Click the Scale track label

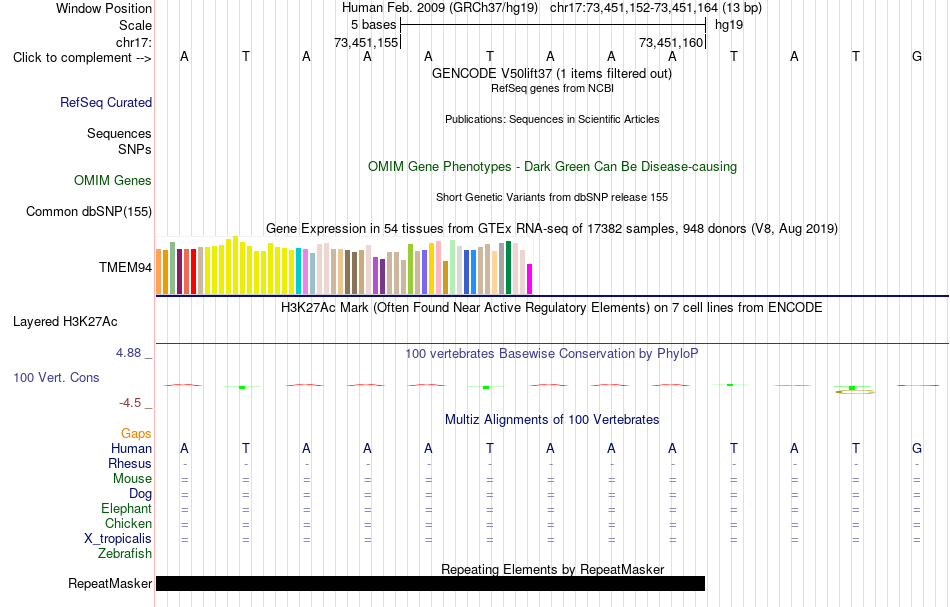(136, 25)
